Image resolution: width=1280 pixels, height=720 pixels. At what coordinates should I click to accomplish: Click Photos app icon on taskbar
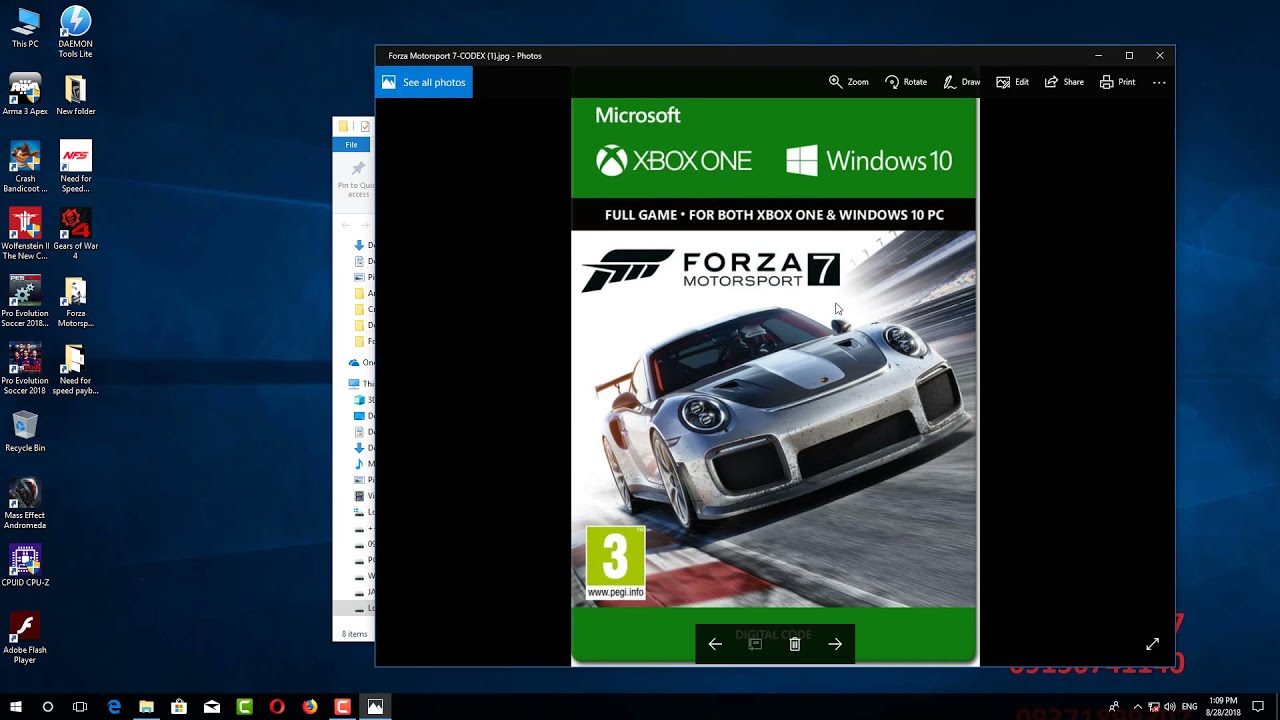tap(375, 707)
